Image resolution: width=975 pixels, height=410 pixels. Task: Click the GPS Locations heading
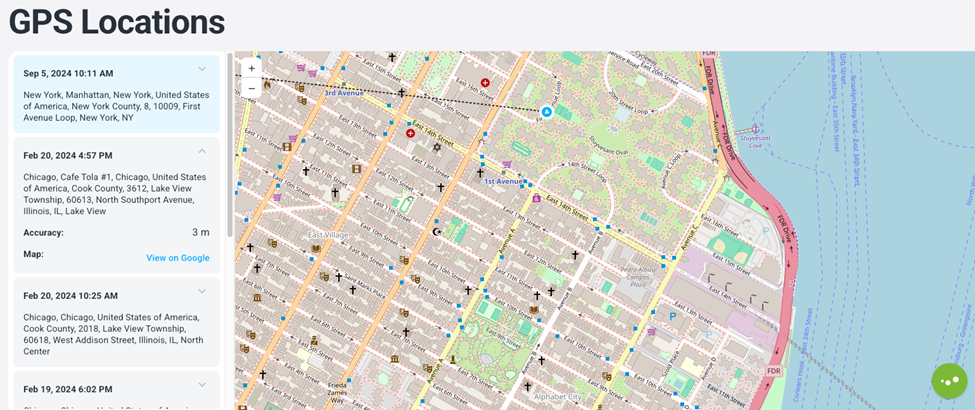[x=117, y=22]
